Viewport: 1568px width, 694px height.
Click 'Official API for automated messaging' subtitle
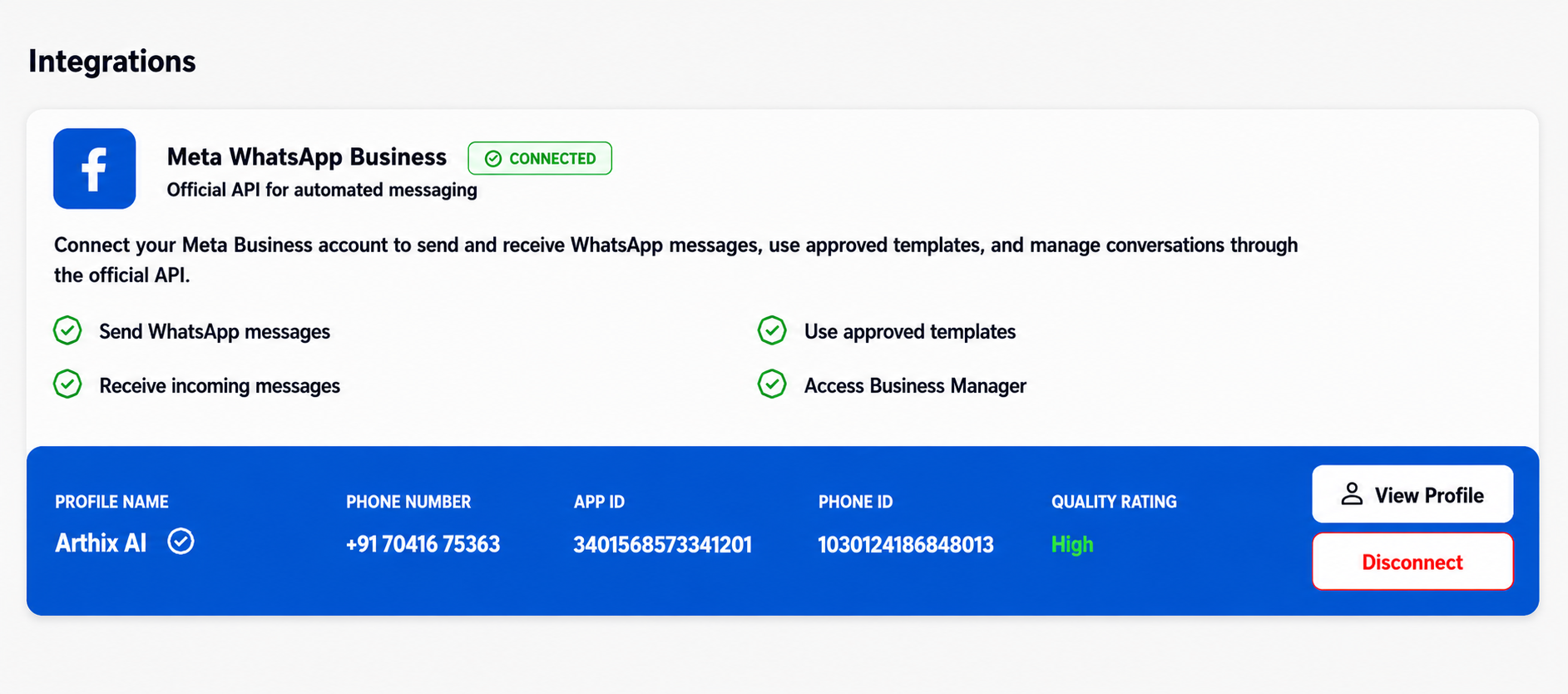point(322,190)
